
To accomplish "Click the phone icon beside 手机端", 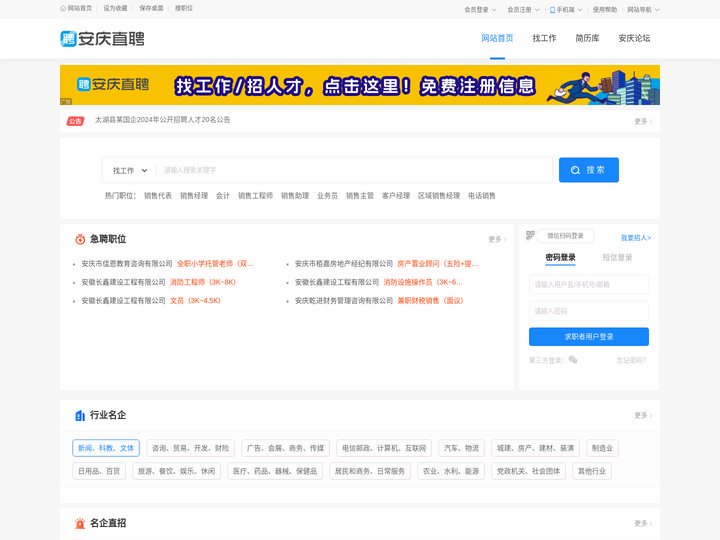I will 552,10.
